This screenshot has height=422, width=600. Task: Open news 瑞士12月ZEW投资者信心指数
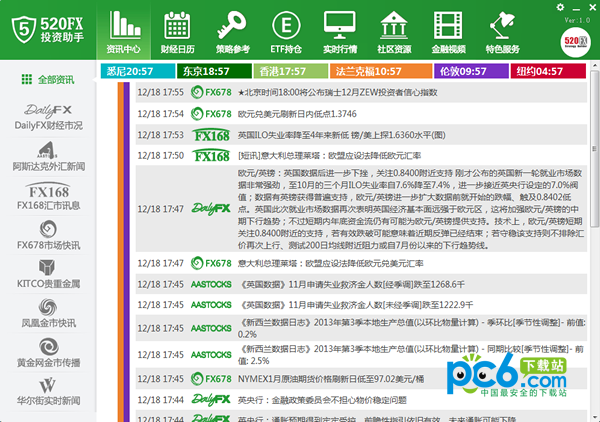(337, 92)
